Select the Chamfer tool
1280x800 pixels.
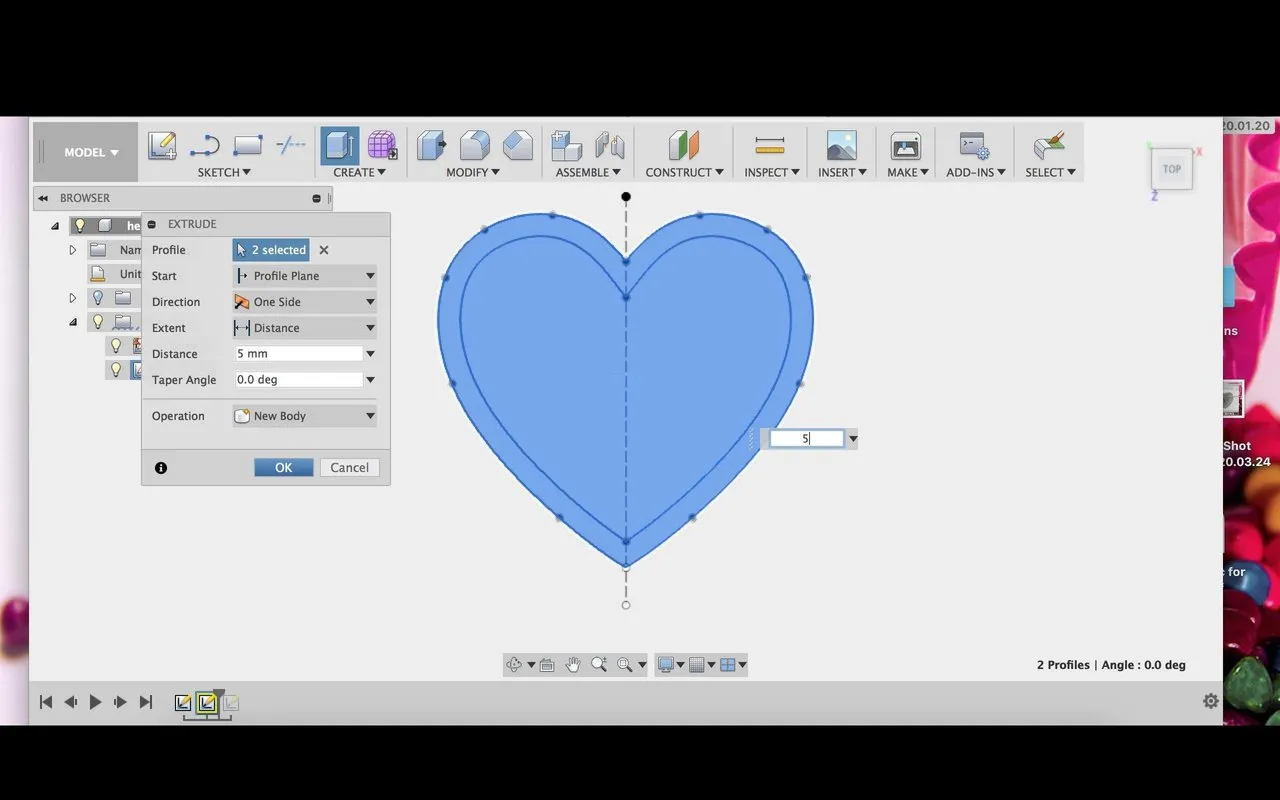pyautogui.click(x=517, y=146)
